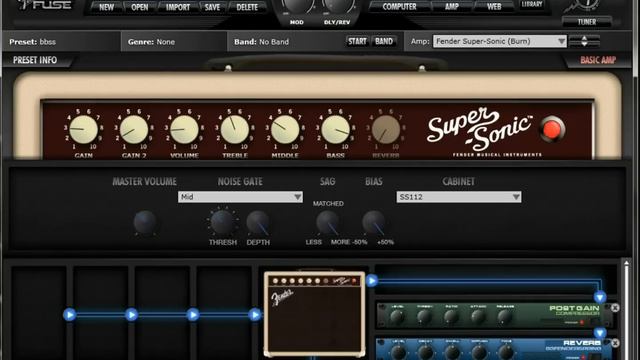Click the DELETE preset button

point(247,7)
